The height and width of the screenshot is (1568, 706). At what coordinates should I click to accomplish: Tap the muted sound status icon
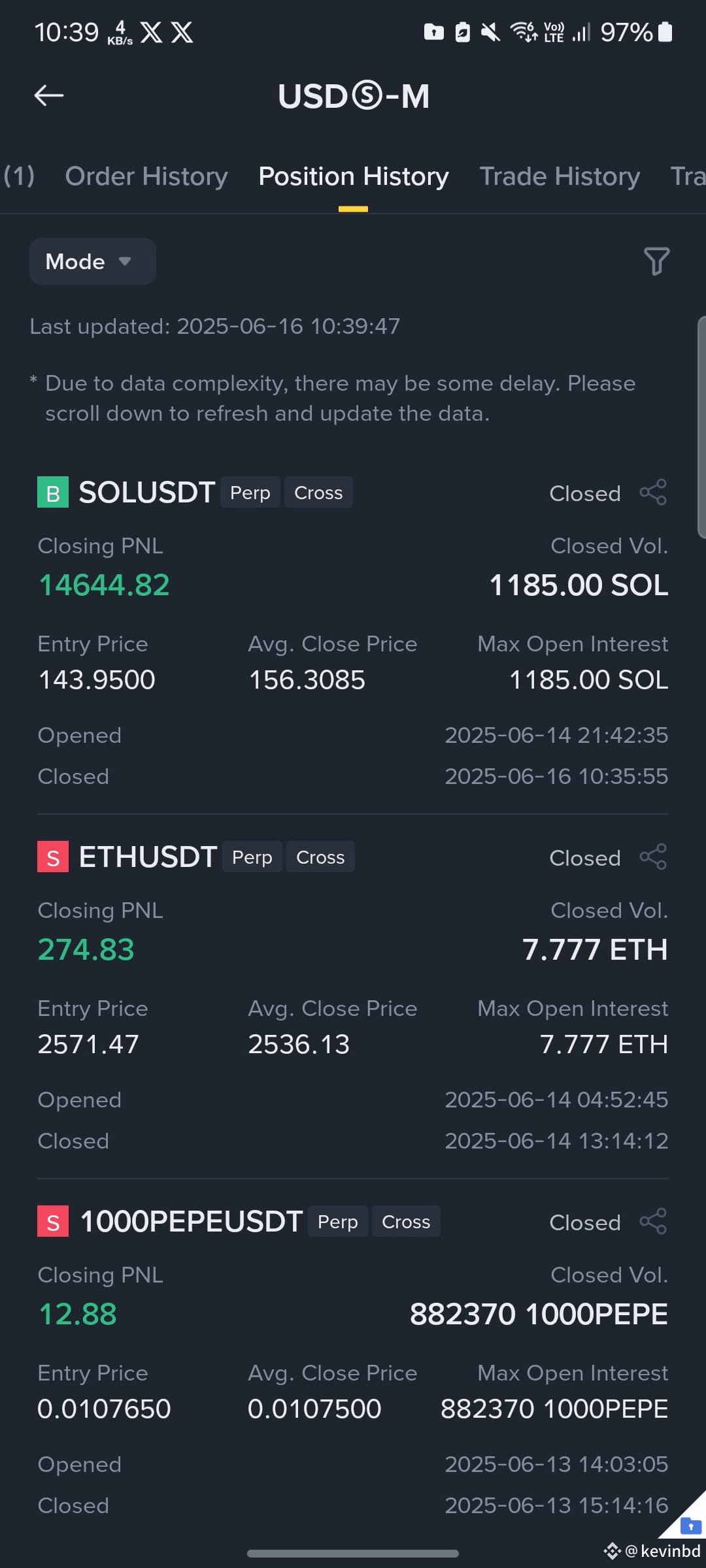pyautogui.click(x=490, y=31)
